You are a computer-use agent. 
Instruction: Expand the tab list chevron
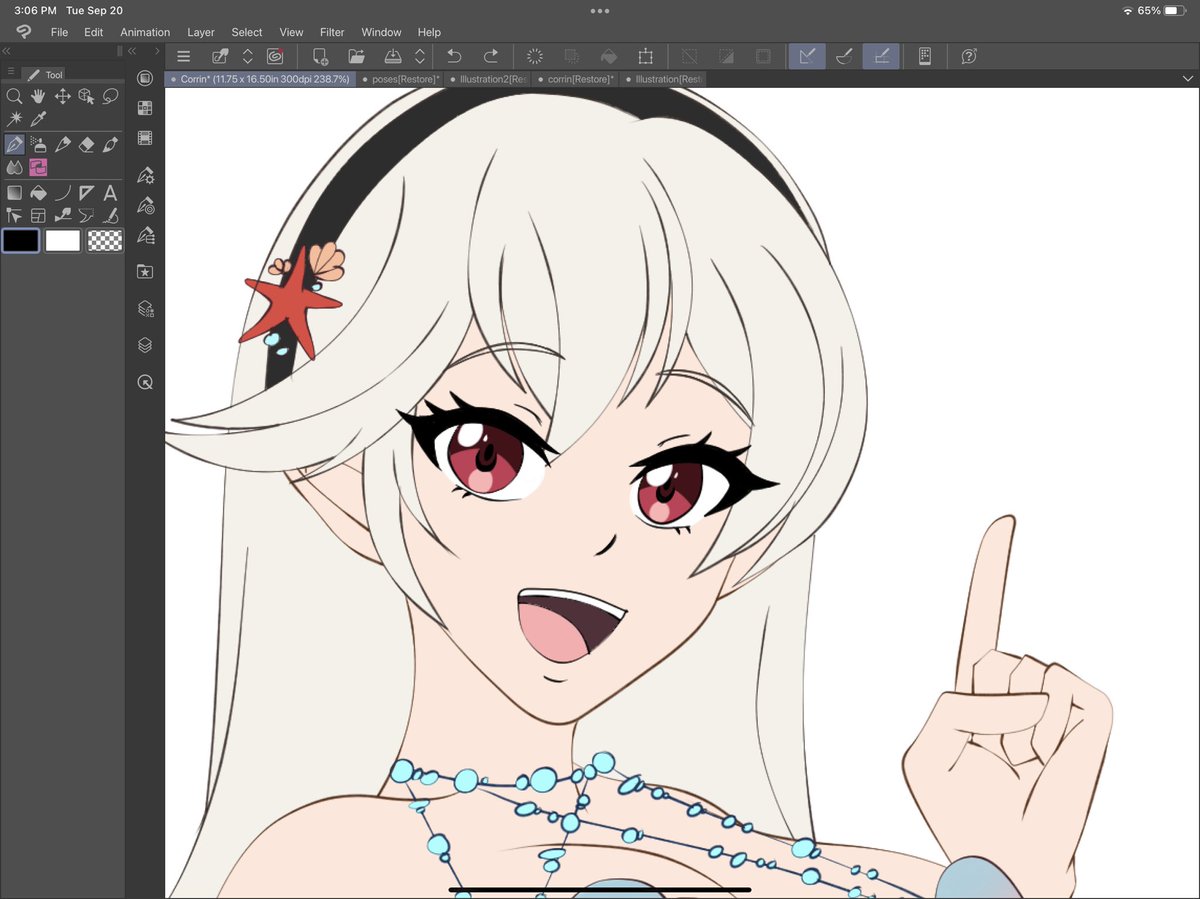pos(1187,78)
